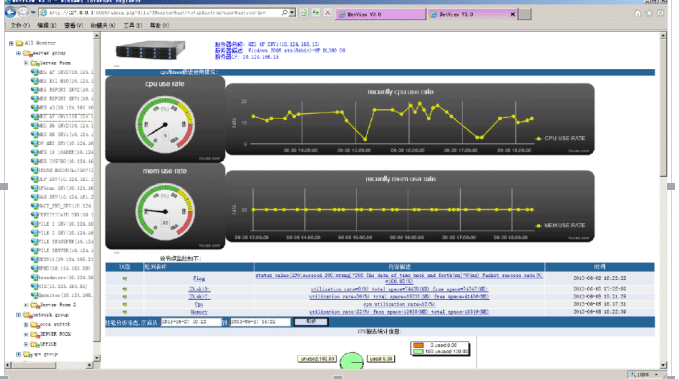Open the second menu bar item
The width and height of the screenshot is (679, 379).
tap(46, 26)
